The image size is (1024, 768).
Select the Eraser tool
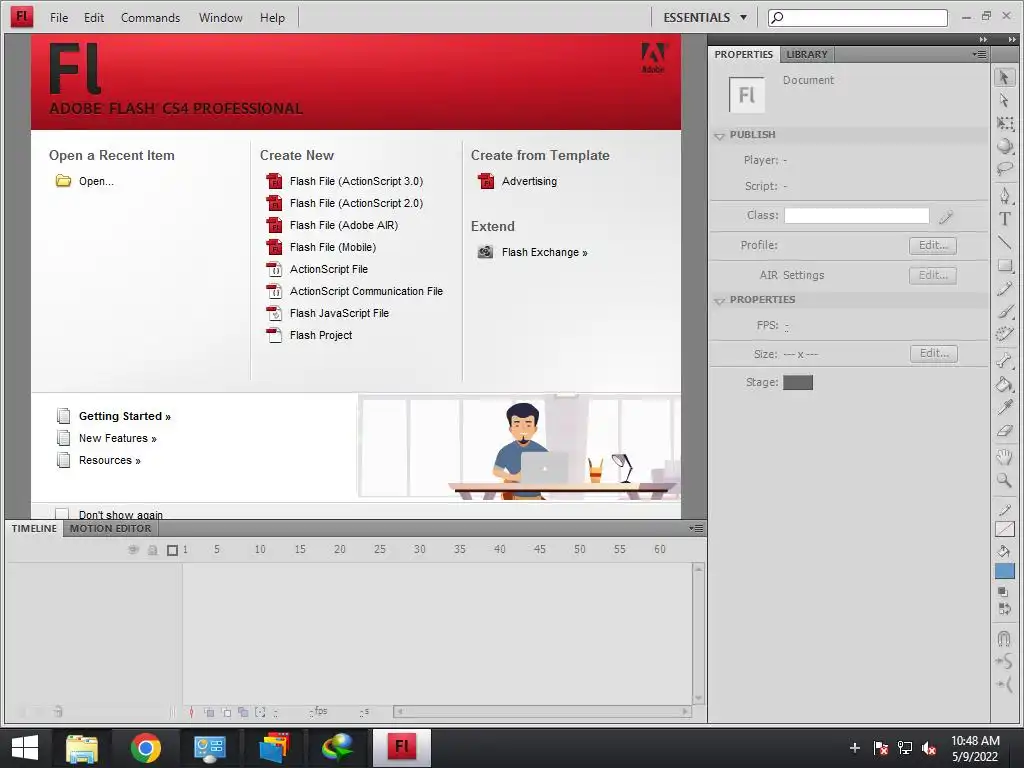tap(1004, 430)
